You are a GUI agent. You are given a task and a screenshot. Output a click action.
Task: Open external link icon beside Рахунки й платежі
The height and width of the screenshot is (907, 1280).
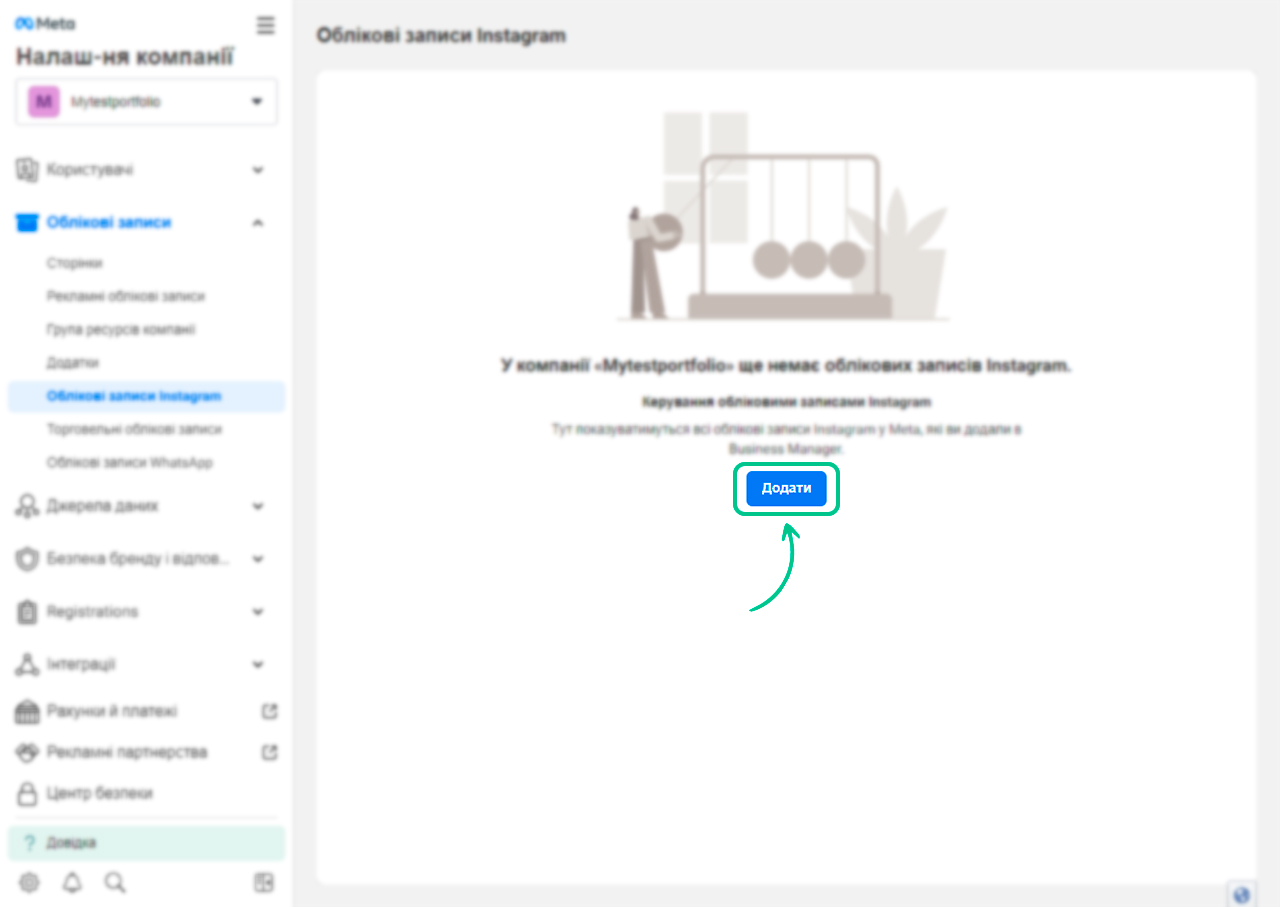[269, 711]
